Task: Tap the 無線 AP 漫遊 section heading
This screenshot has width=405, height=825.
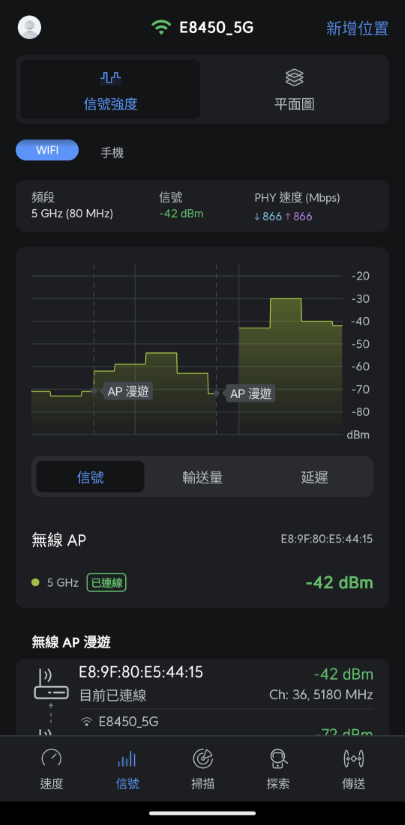Action: click(71, 642)
